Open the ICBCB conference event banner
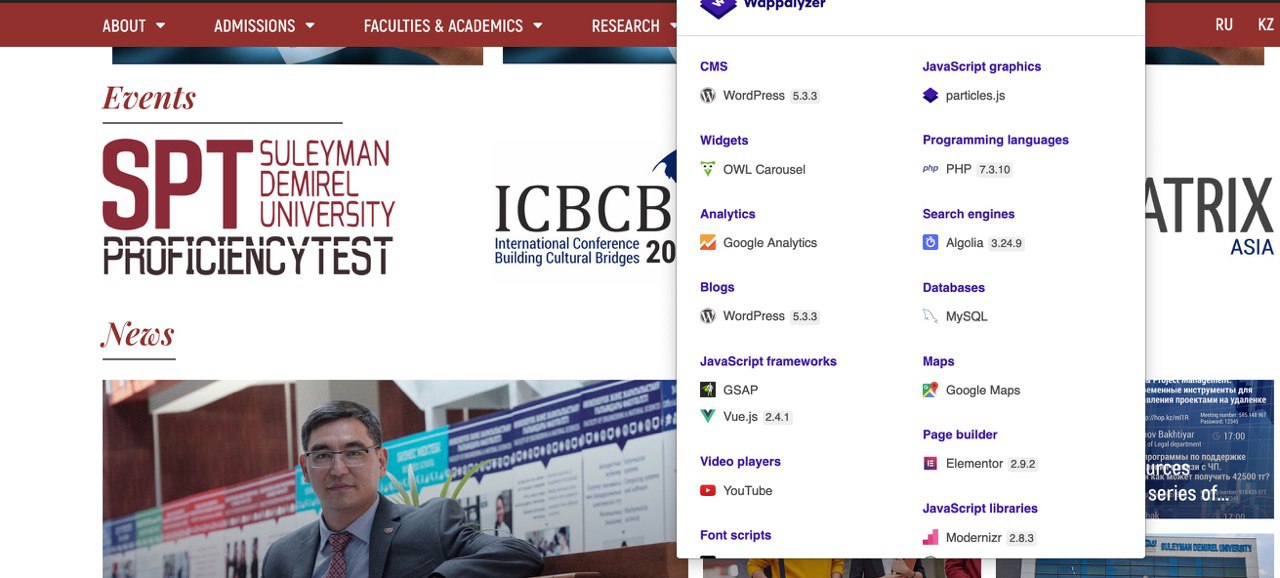1280x578 pixels. (585, 210)
